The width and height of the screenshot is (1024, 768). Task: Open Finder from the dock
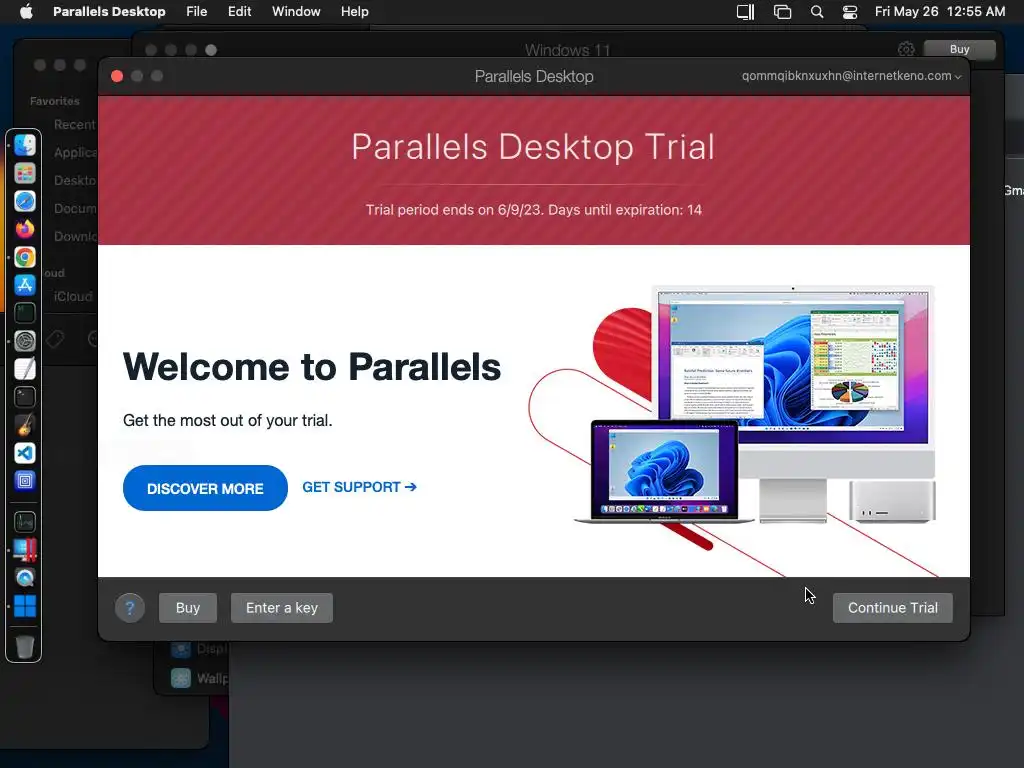click(25, 145)
